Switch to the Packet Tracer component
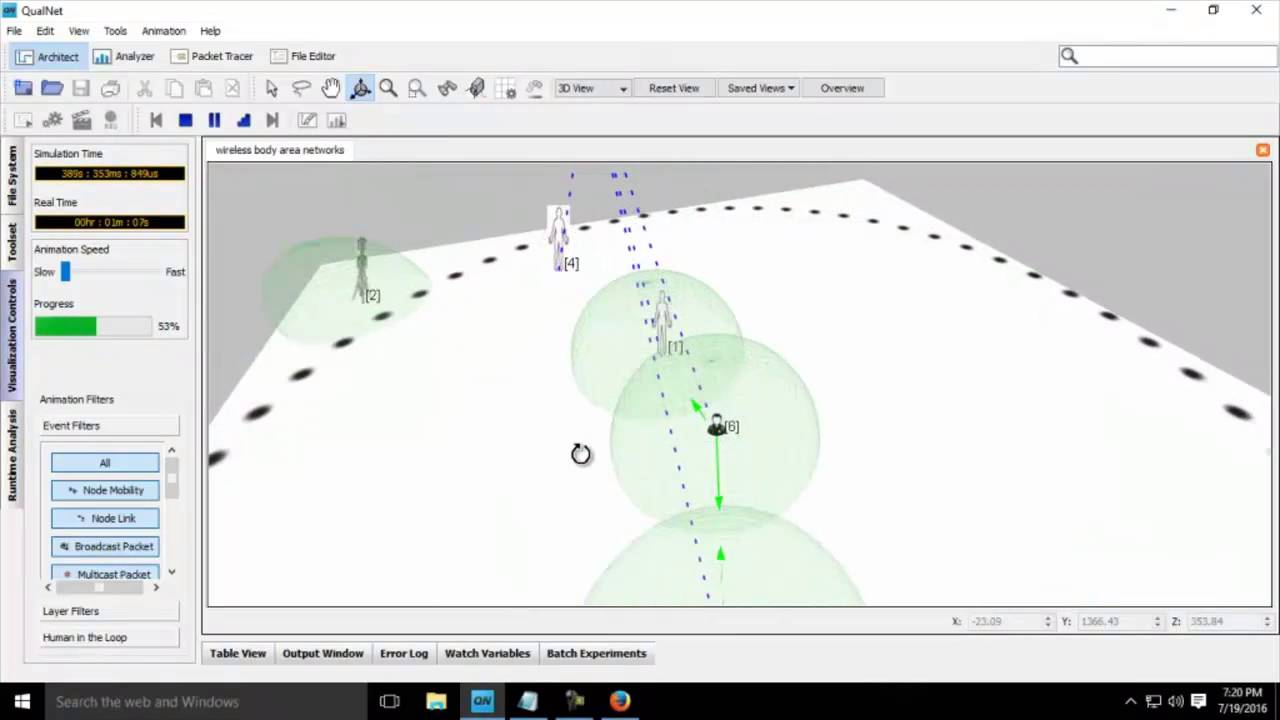The height and width of the screenshot is (720, 1280). point(212,56)
